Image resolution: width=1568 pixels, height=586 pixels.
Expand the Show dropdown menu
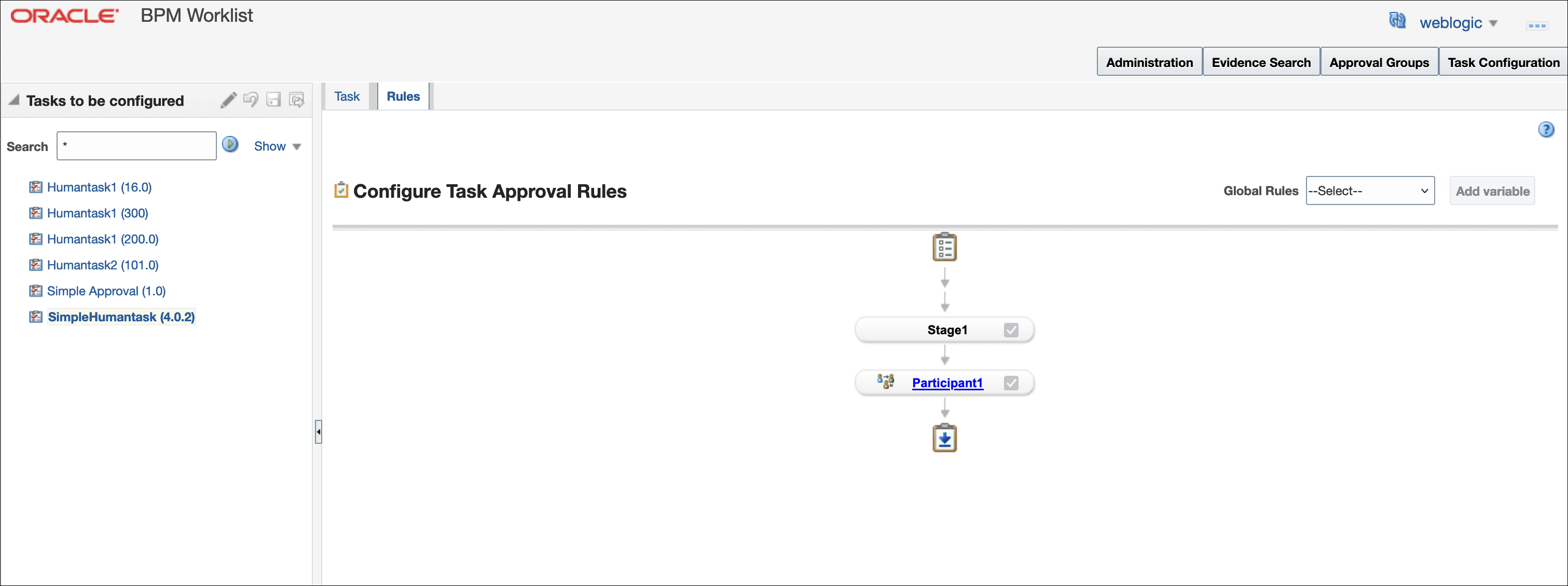[x=278, y=146]
